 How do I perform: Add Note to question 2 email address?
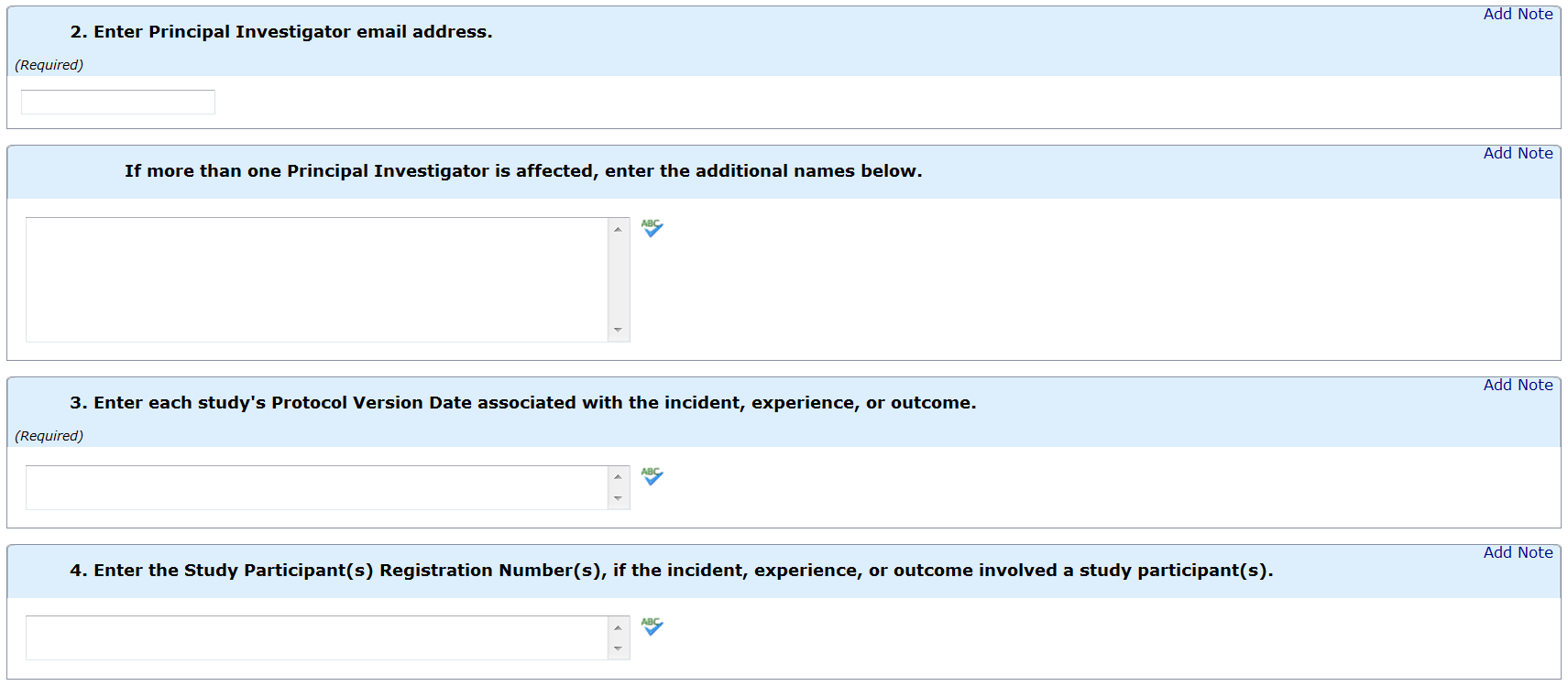pyautogui.click(x=1518, y=15)
